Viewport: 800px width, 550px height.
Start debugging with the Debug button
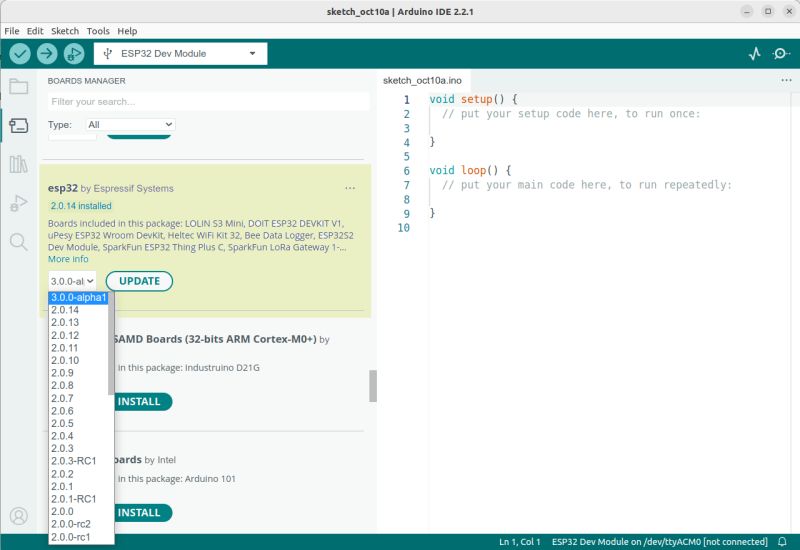pos(74,54)
